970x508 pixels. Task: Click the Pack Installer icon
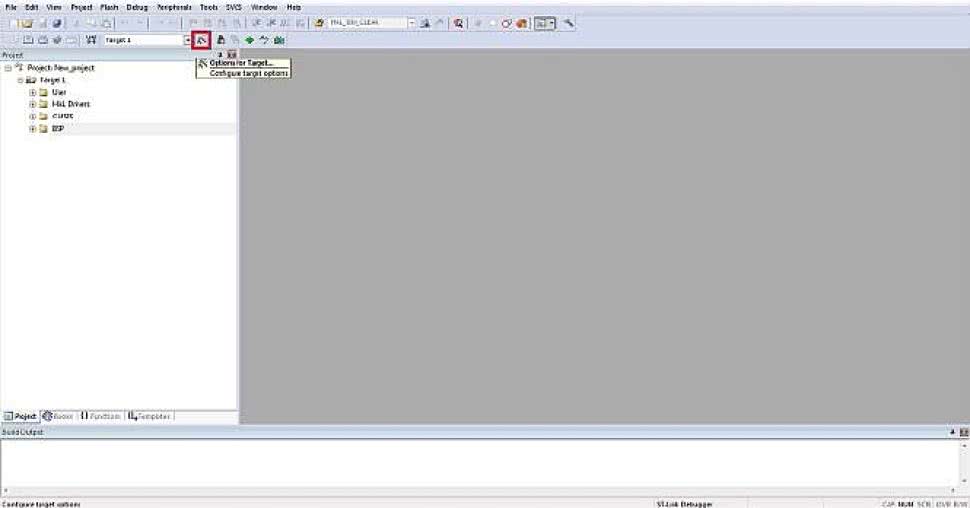[x=279, y=40]
